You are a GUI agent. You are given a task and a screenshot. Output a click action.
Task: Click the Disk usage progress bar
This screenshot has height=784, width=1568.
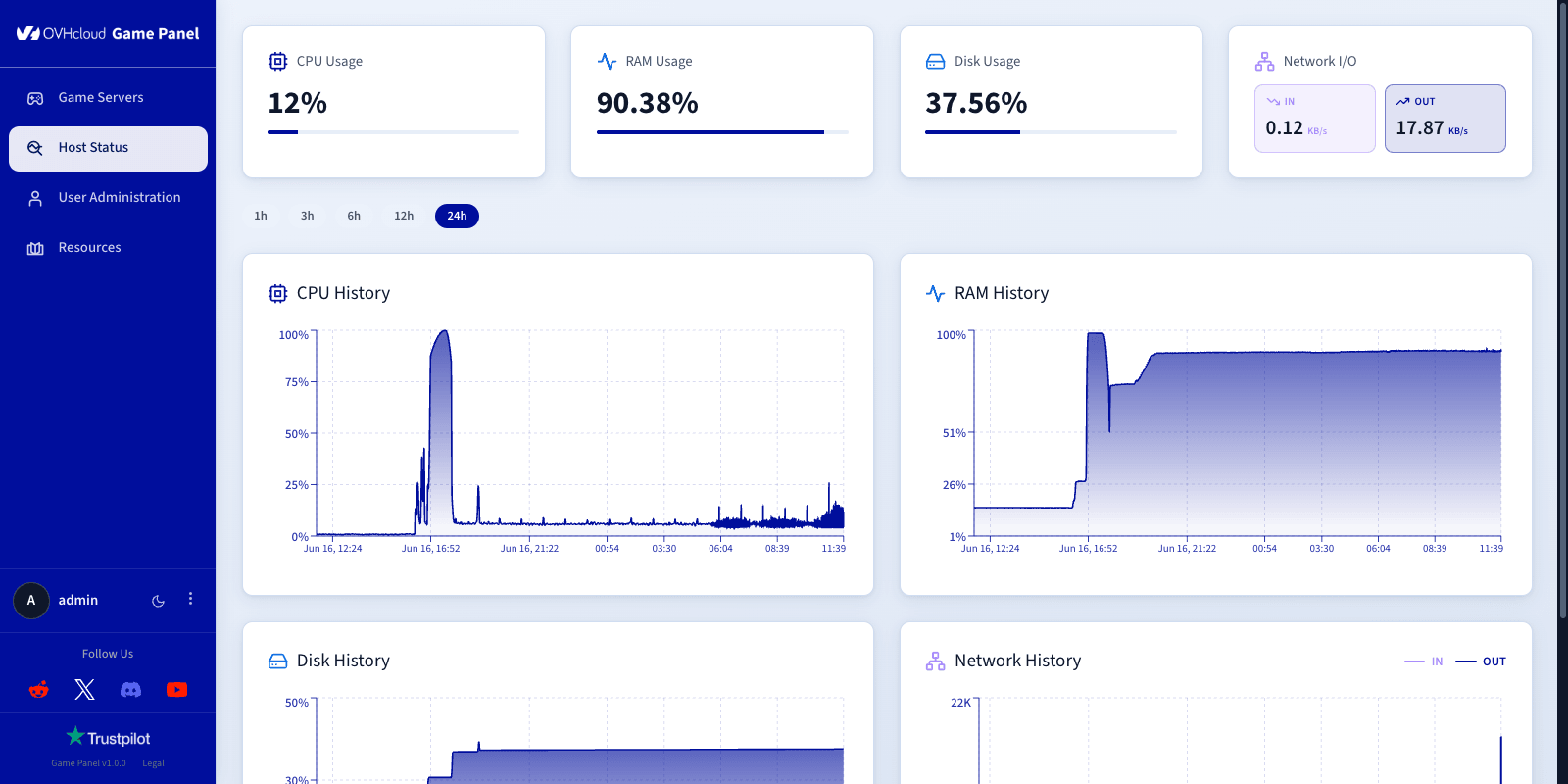pos(1051,132)
